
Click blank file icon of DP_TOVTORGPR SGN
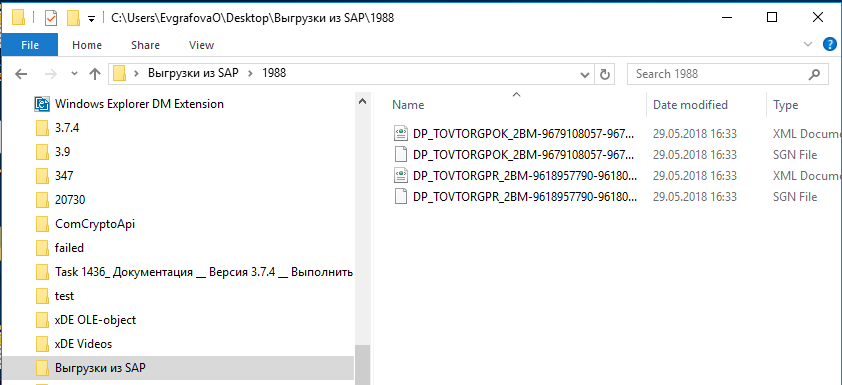[x=401, y=197]
